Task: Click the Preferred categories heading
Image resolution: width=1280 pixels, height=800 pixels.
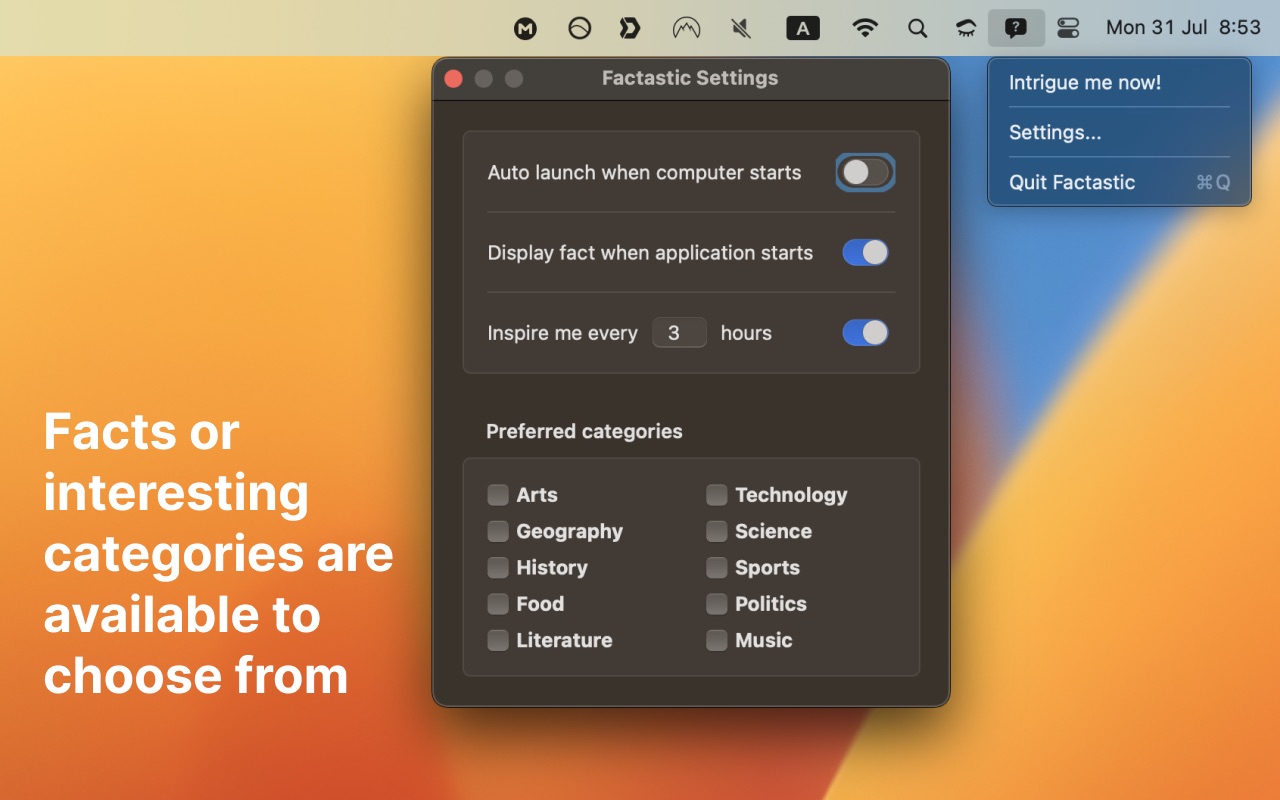Action: pyautogui.click(x=584, y=432)
